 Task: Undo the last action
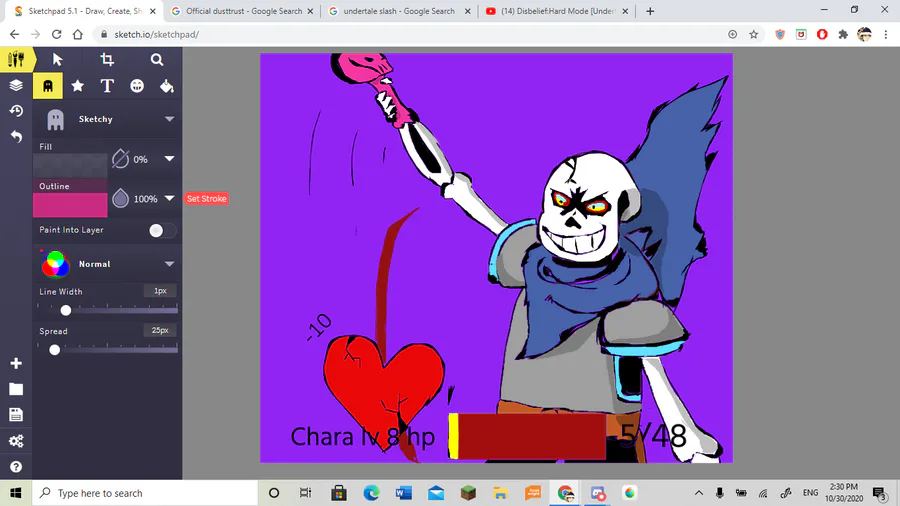pos(16,137)
